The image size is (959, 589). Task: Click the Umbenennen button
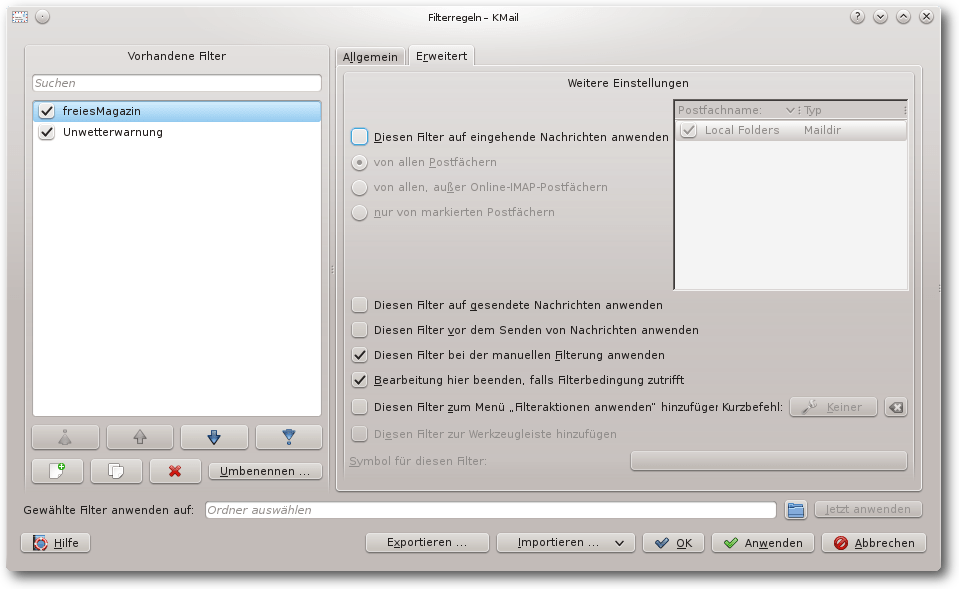coord(265,470)
